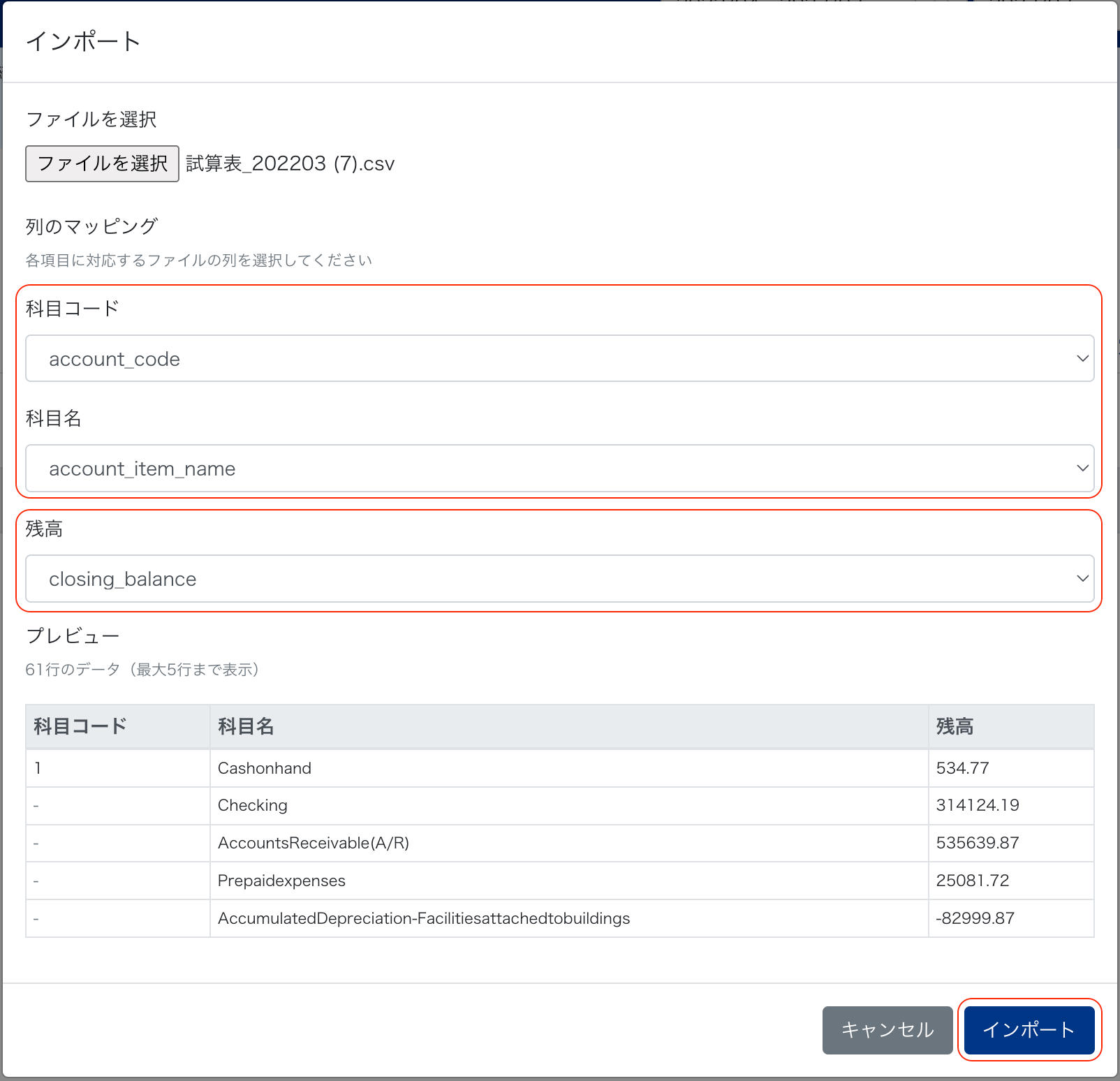The width and height of the screenshot is (1120, 1081).
Task: Select the 535639.87 balance cell
Action: [x=978, y=843]
